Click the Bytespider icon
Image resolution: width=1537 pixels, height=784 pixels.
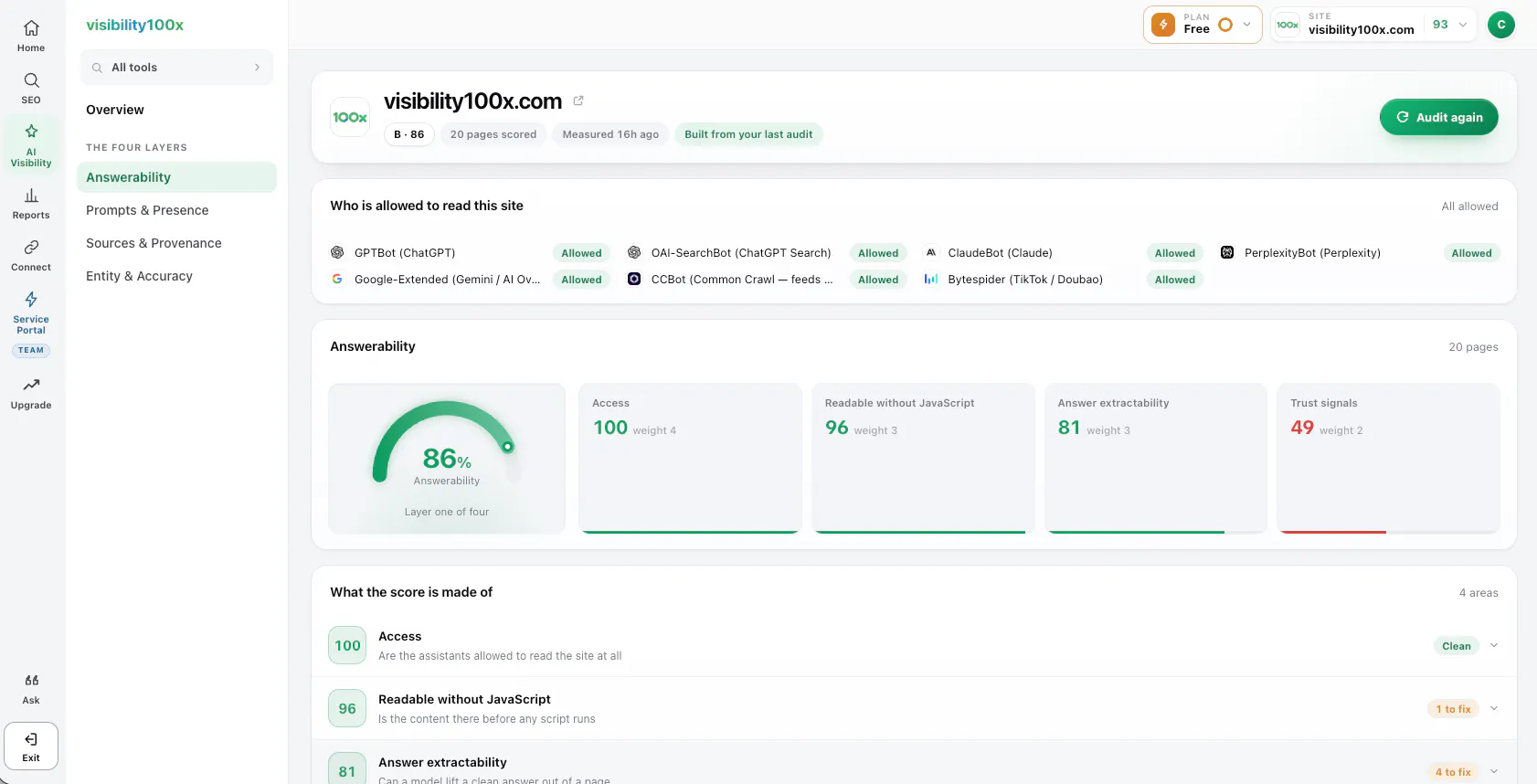(931, 279)
